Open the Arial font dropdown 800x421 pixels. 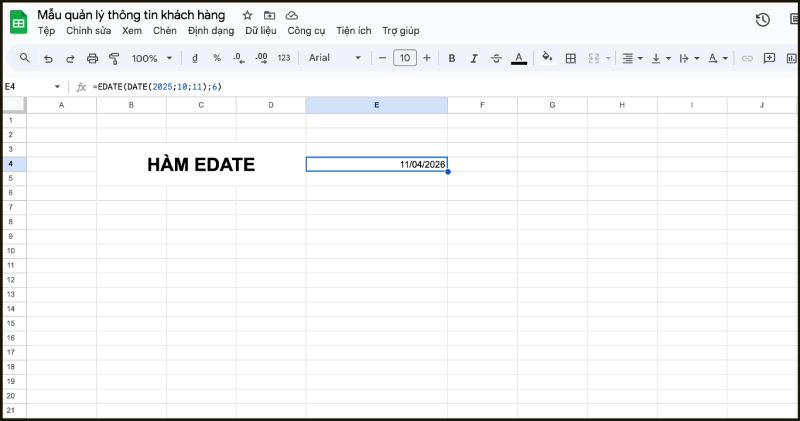tap(335, 58)
